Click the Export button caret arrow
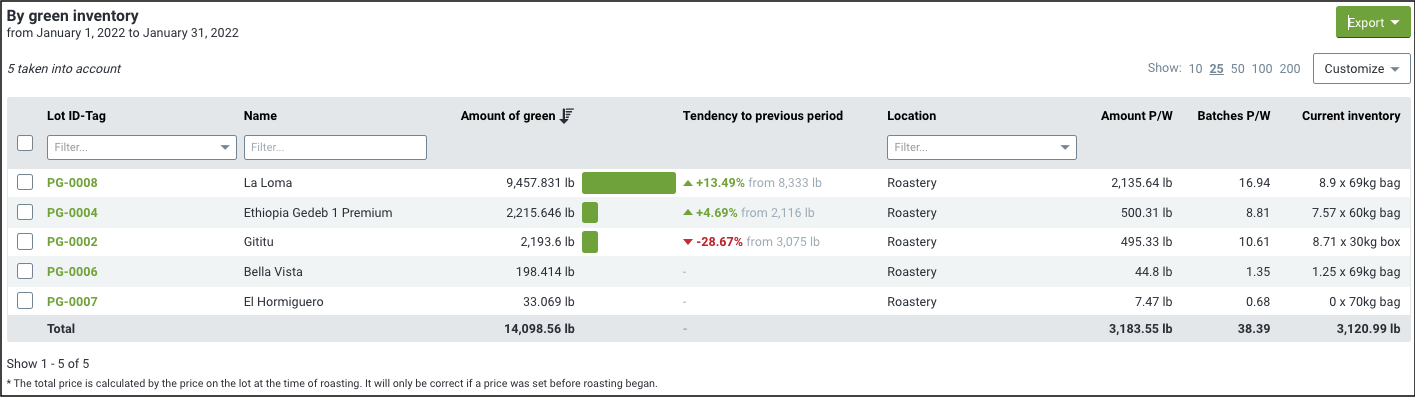 point(1394,23)
